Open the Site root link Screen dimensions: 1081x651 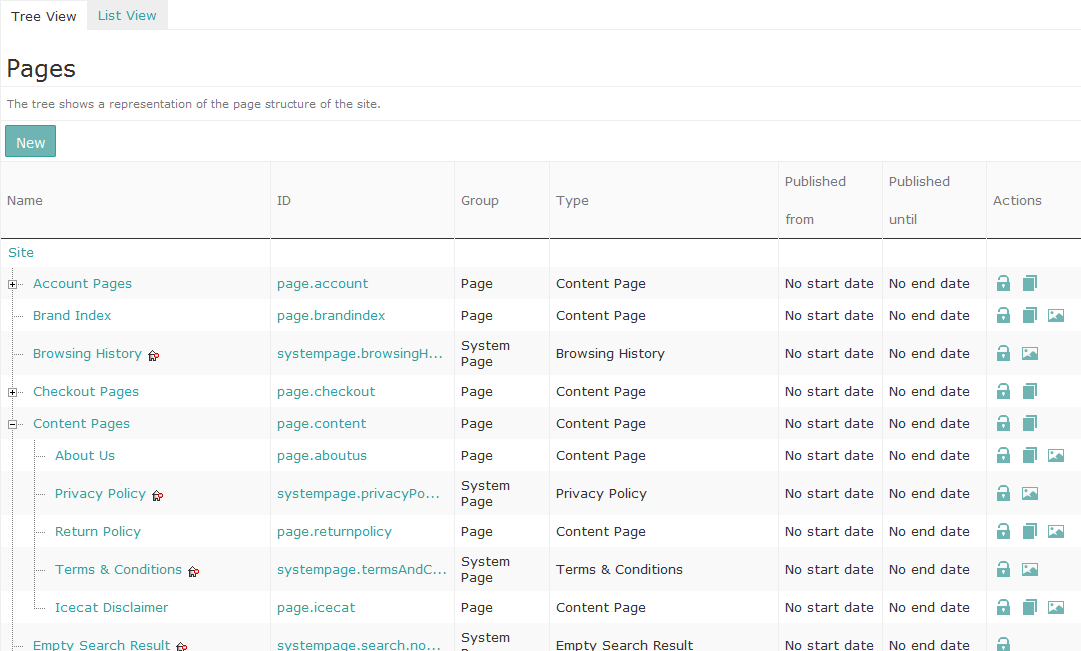tap(20, 252)
